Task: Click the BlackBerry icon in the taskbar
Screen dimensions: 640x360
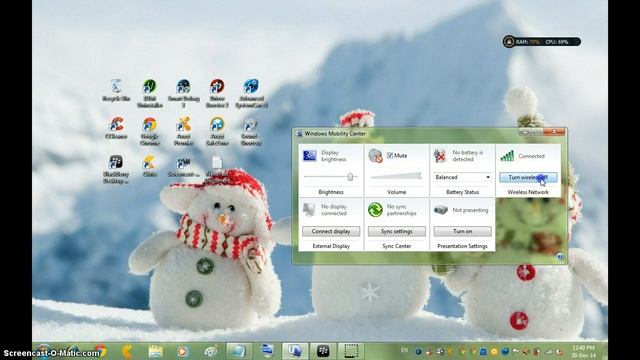Action: coord(323,351)
